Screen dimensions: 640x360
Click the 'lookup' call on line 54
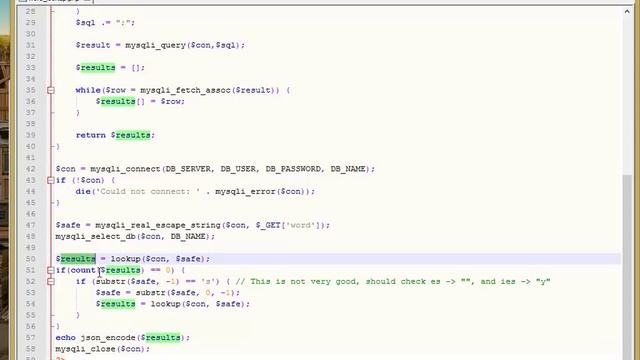(x=165, y=304)
